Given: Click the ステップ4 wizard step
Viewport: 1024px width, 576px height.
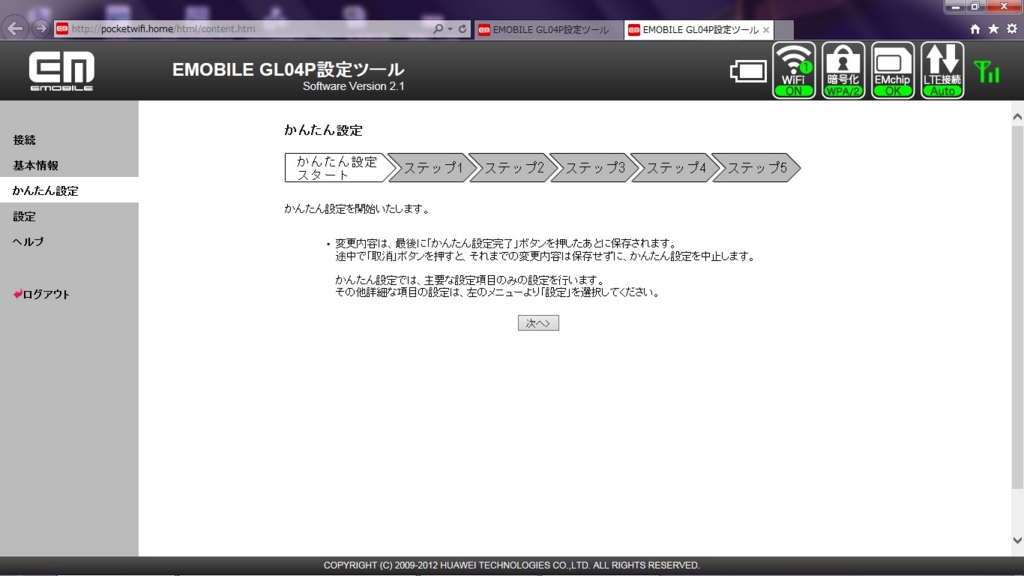Looking at the screenshot, I should 675,168.
